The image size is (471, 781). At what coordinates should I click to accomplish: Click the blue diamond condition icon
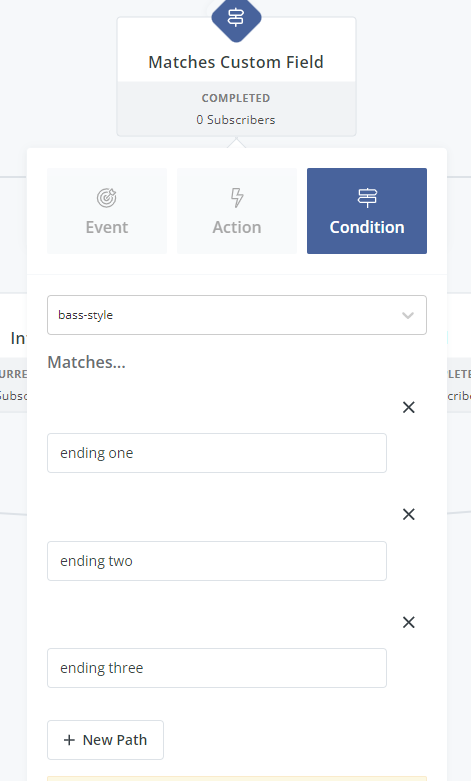[236, 17]
